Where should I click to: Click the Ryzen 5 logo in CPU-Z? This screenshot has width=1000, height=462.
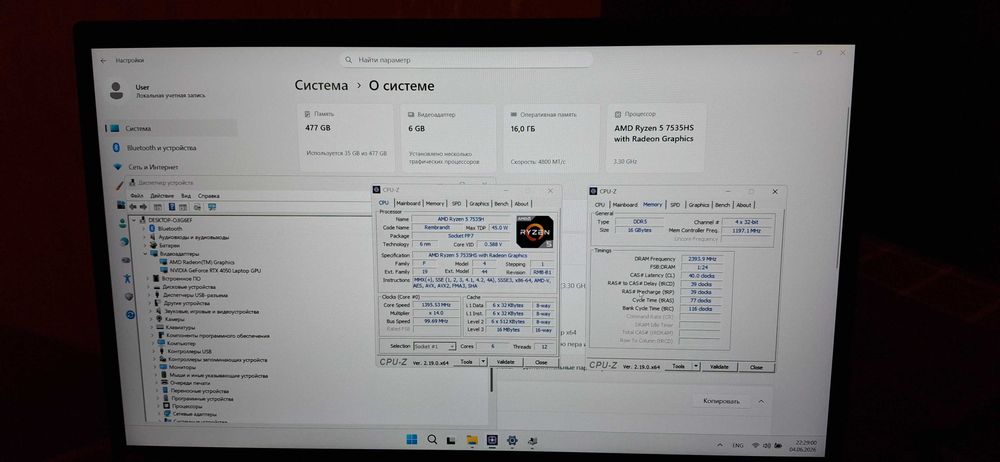pyautogui.click(x=534, y=232)
